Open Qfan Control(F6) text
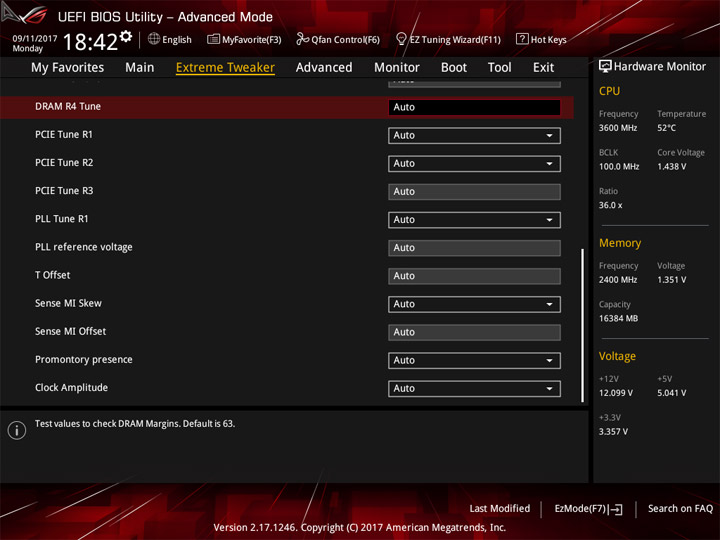Image resolution: width=720 pixels, height=540 pixels. coord(345,40)
